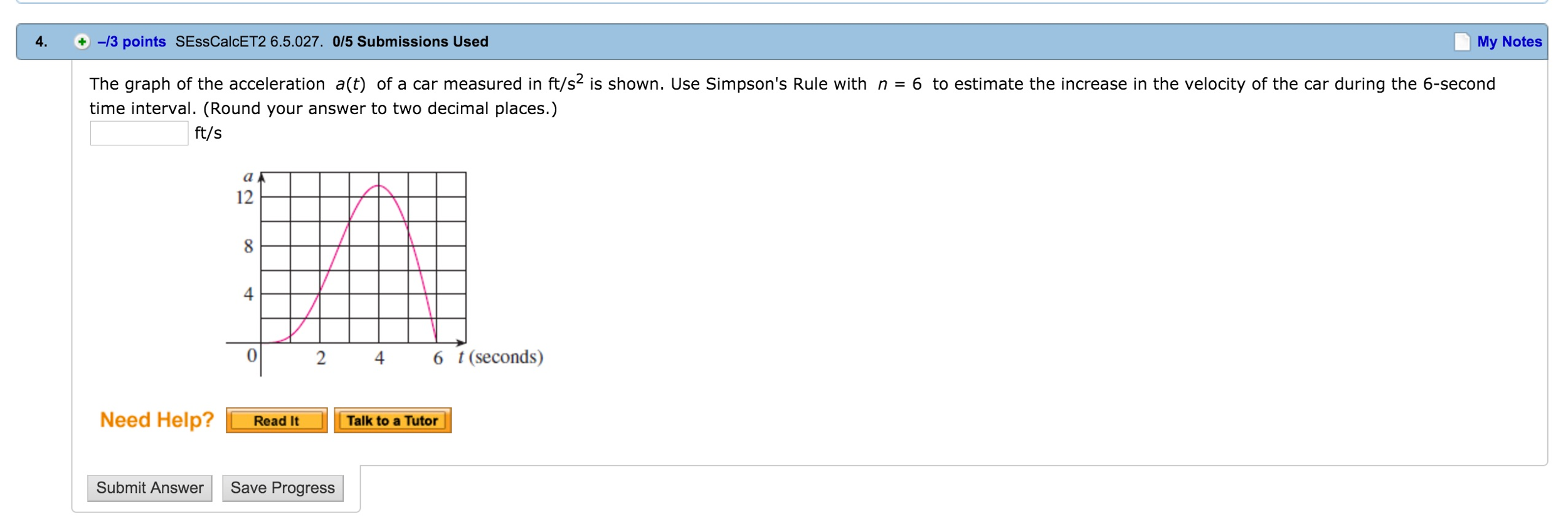The width and height of the screenshot is (1568, 530).
Task: Click the SEssCalcET2 6.5.027 problem code
Action: pos(248,42)
